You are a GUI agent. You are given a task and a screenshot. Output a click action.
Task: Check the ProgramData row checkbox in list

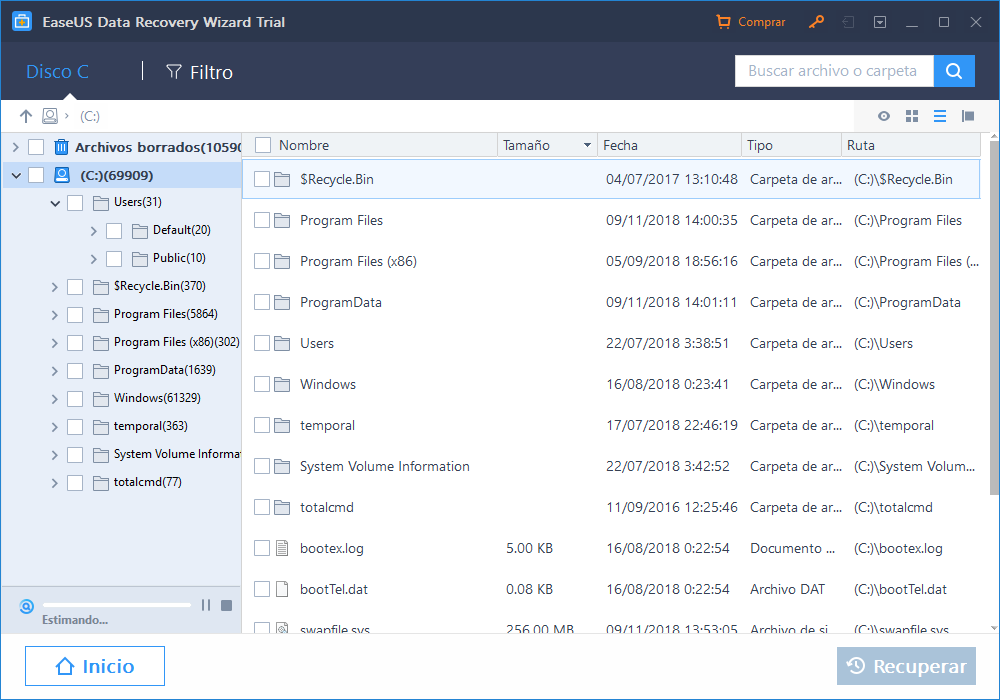coord(261,302)
